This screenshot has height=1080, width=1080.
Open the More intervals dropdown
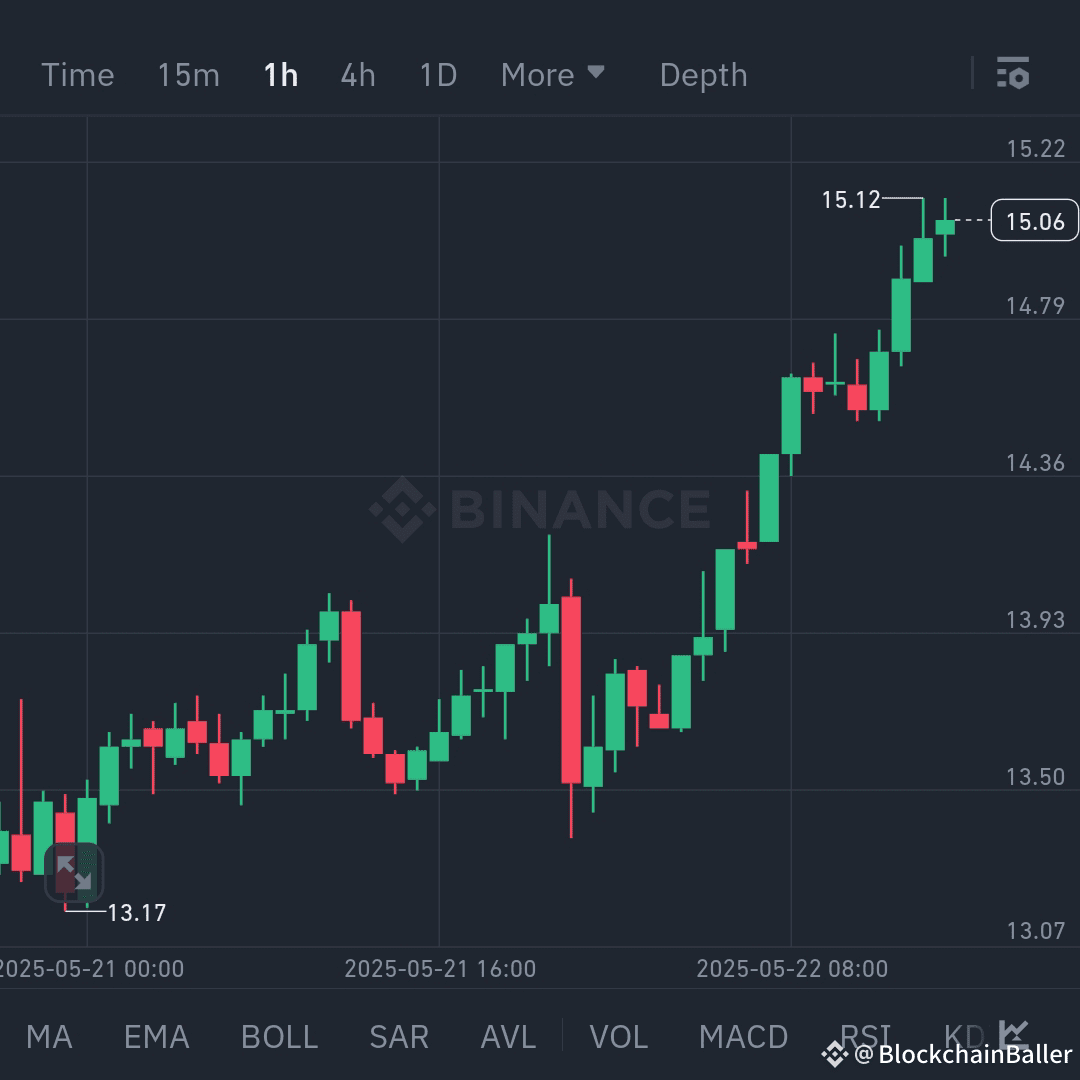(553, 74)
